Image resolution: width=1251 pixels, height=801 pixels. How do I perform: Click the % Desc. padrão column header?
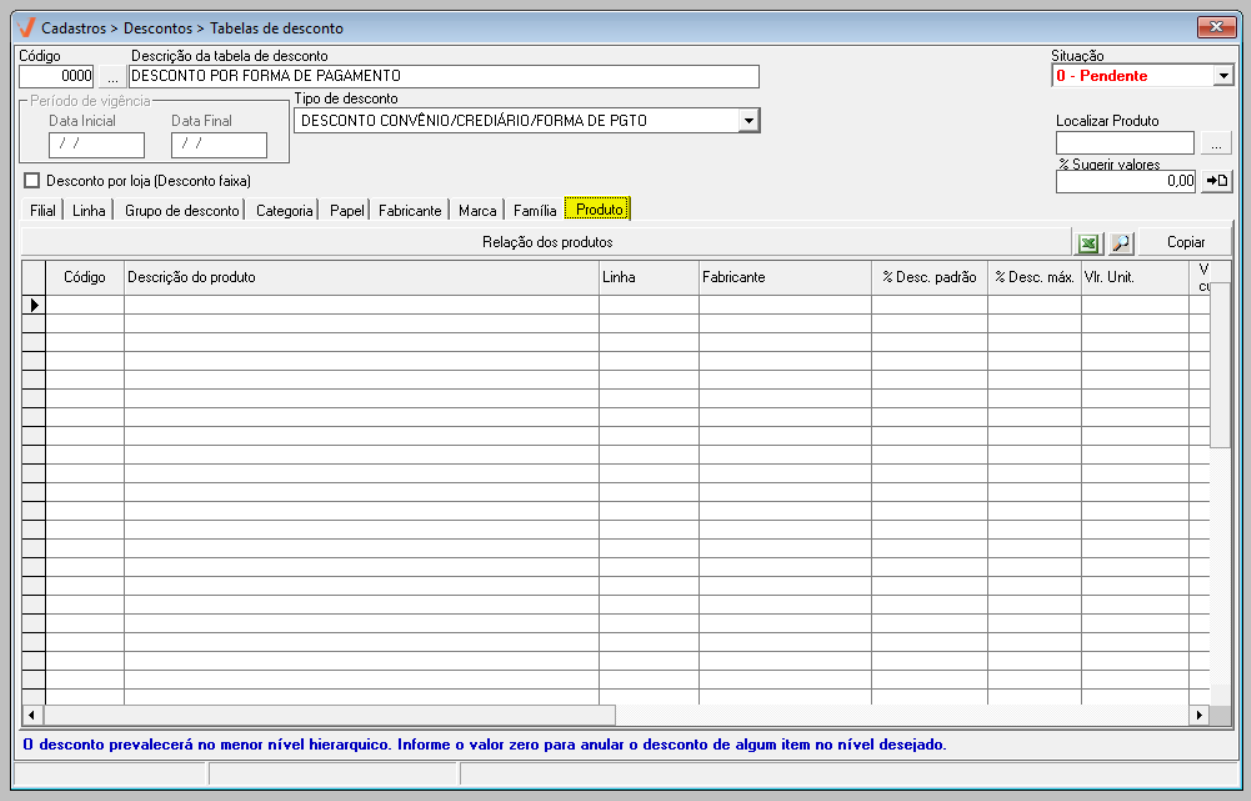click(x=929, y=278)
